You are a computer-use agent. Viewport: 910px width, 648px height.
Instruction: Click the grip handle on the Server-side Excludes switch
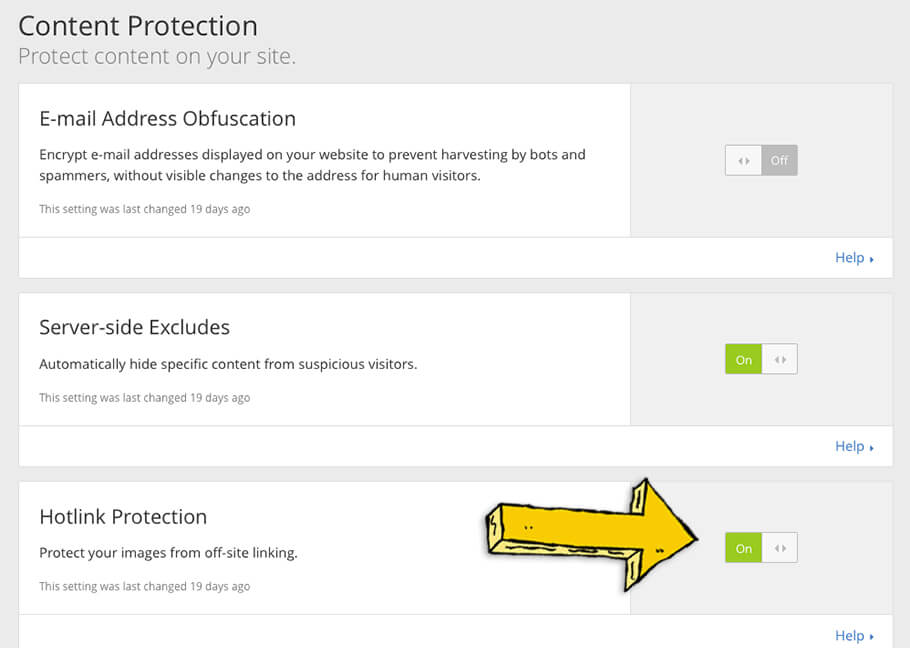tap(780, 359)
